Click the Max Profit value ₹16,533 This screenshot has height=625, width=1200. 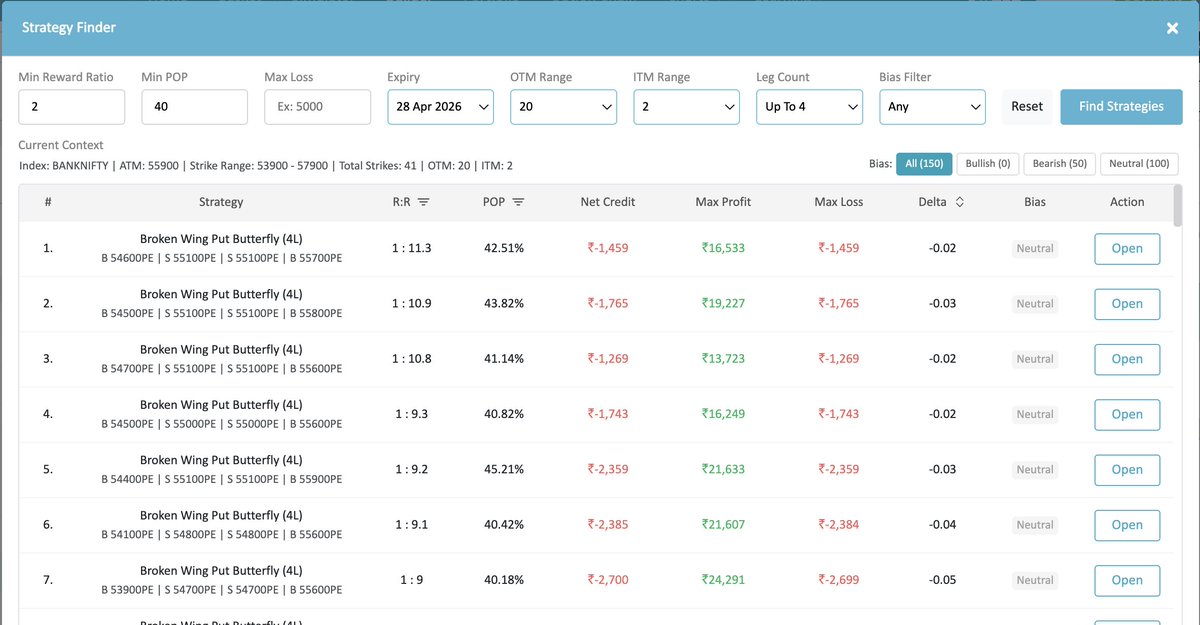723,248
